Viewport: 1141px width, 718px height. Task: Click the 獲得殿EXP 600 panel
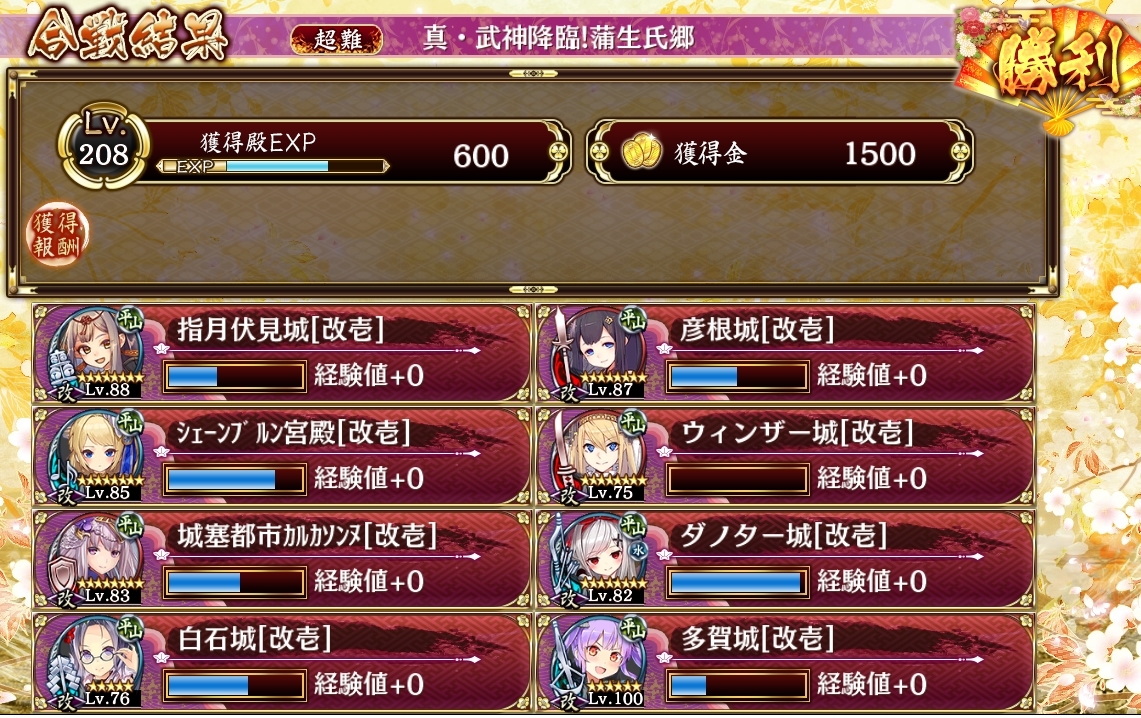(x=352, y=151)
